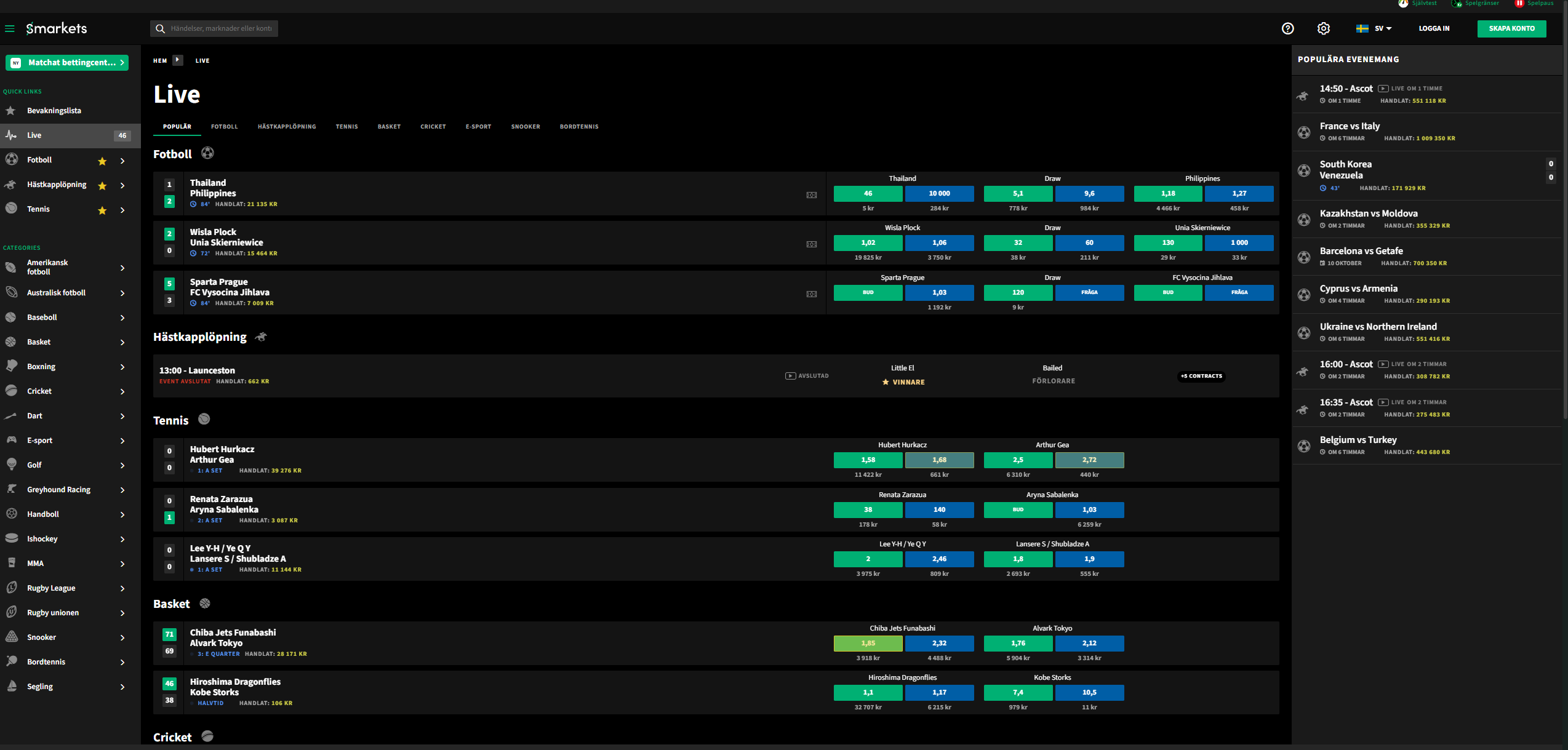This screenshot has height=750, width=1568.
Task: Click tennis ball icon next to Tennis heading
Action: point(204,419)
